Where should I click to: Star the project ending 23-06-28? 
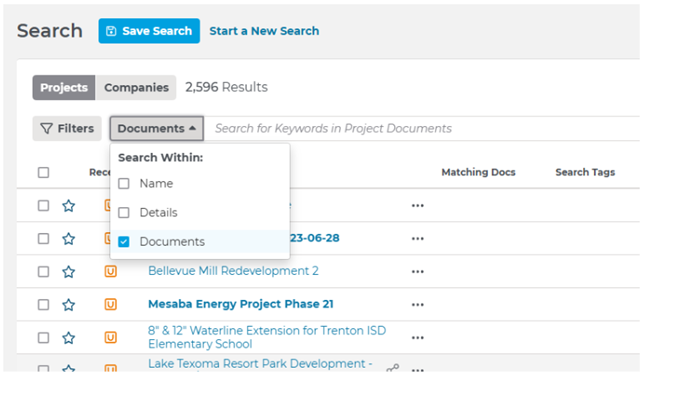[68, 238]
